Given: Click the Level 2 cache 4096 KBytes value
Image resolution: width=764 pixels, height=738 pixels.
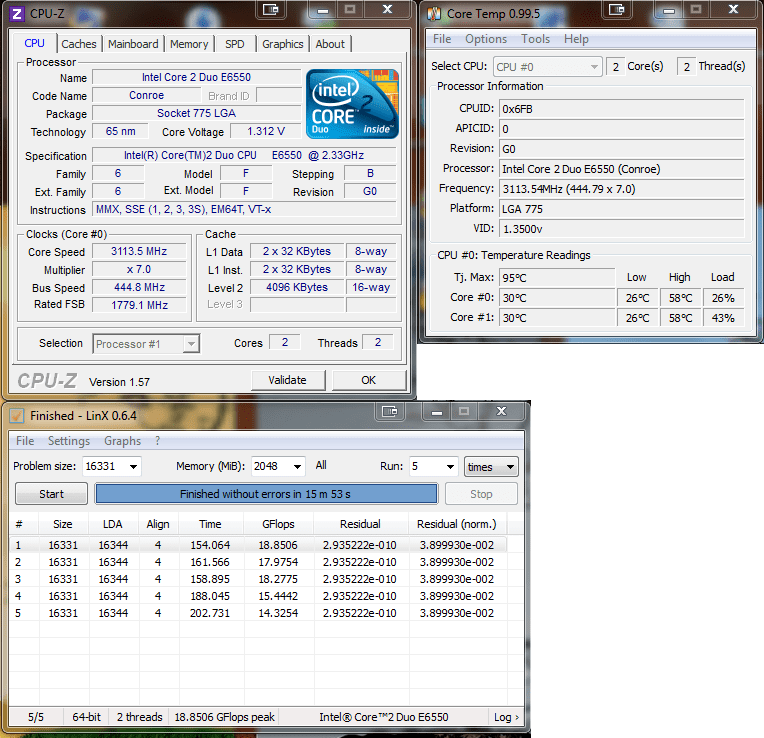Looking at the screenshot, I should pos(297,287).
